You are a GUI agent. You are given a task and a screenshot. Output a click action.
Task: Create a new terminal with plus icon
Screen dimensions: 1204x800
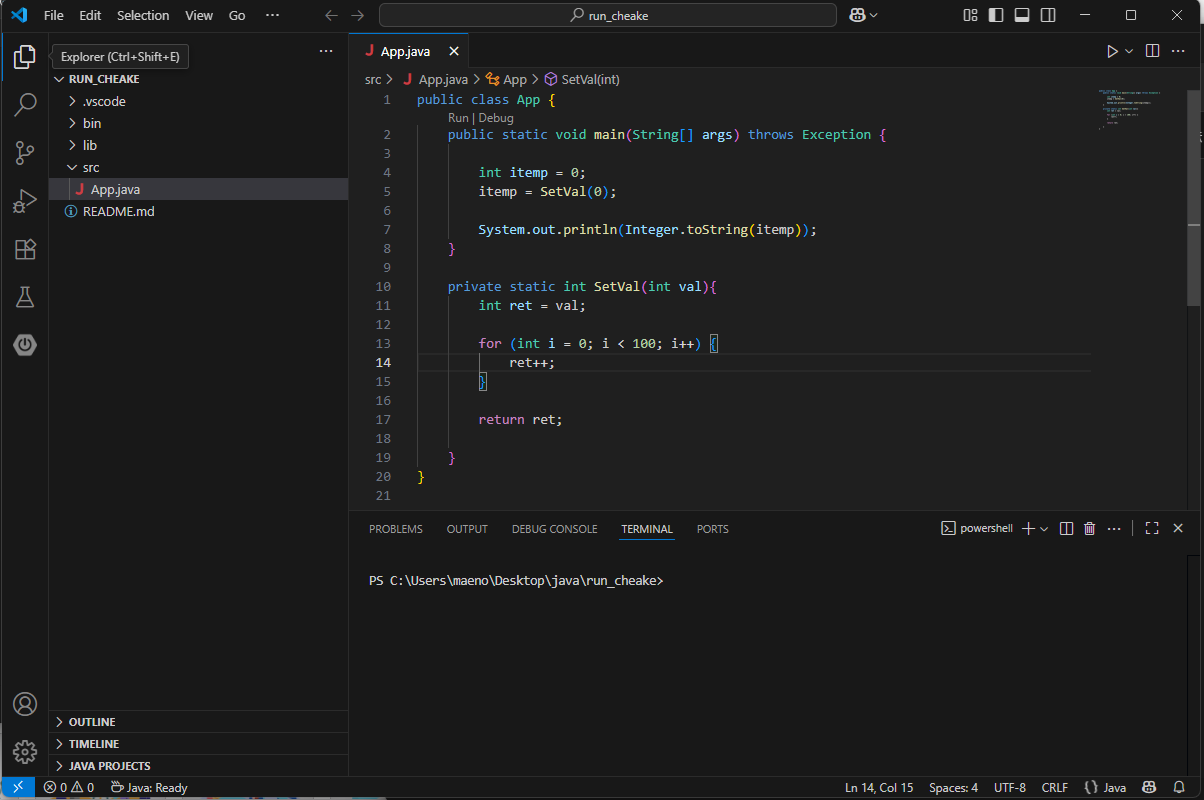click(1027, 528)
